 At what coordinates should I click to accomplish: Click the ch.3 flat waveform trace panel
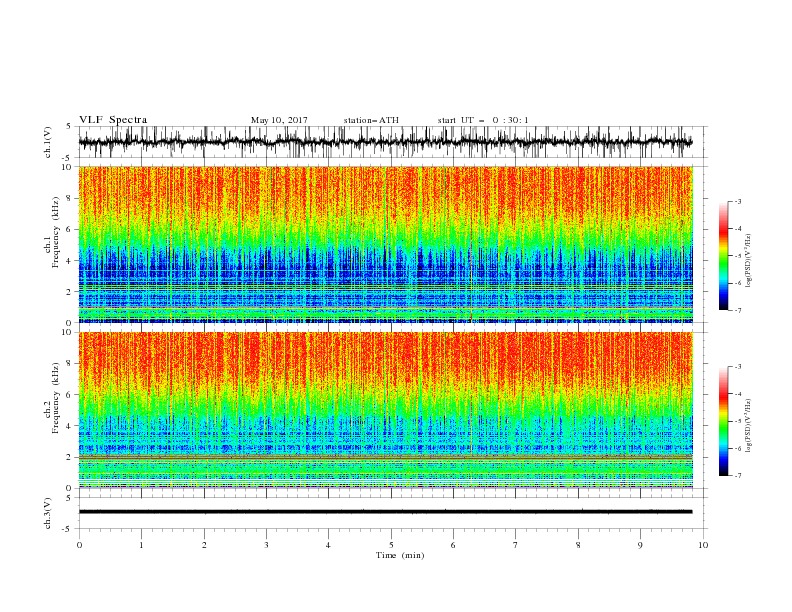tap(393, 513)
